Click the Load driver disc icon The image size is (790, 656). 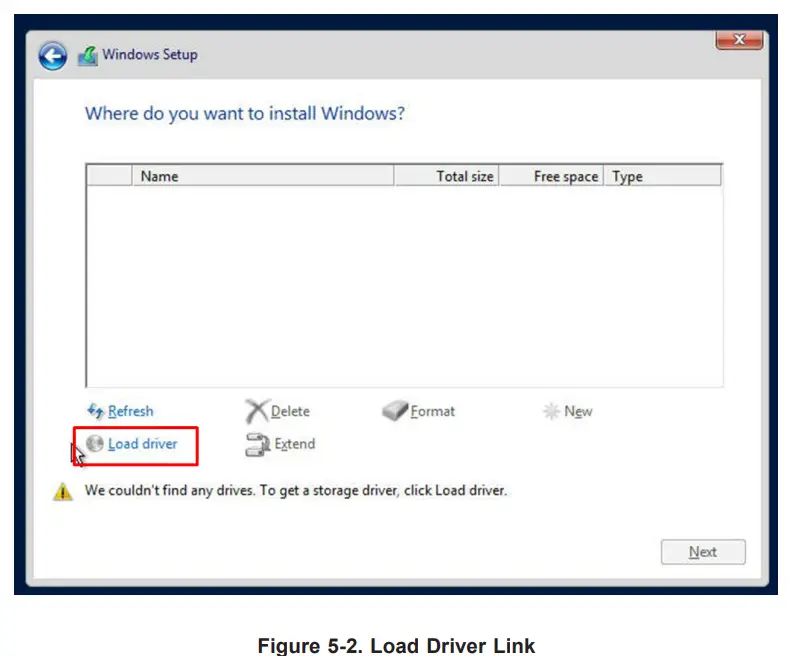point(95,443)
